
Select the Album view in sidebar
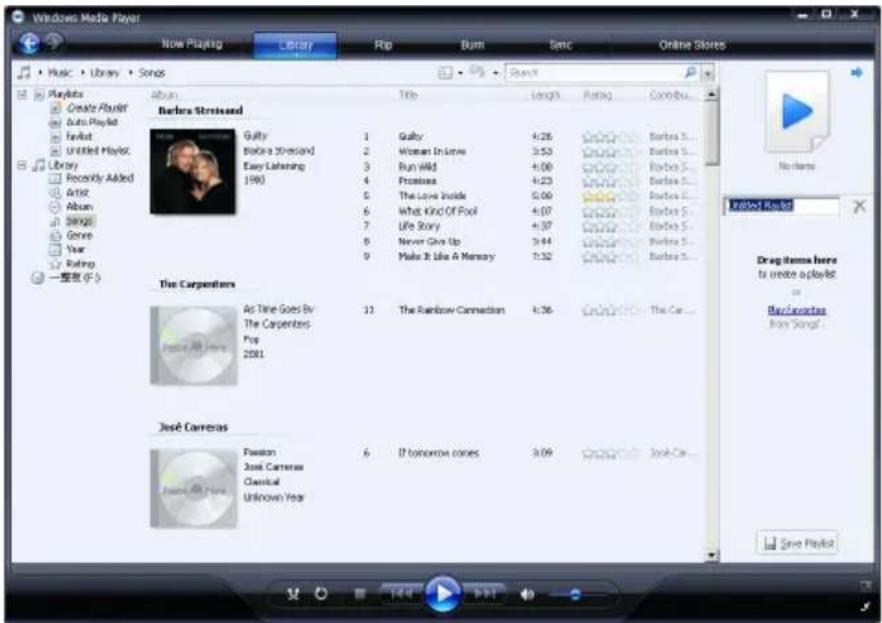79,206
